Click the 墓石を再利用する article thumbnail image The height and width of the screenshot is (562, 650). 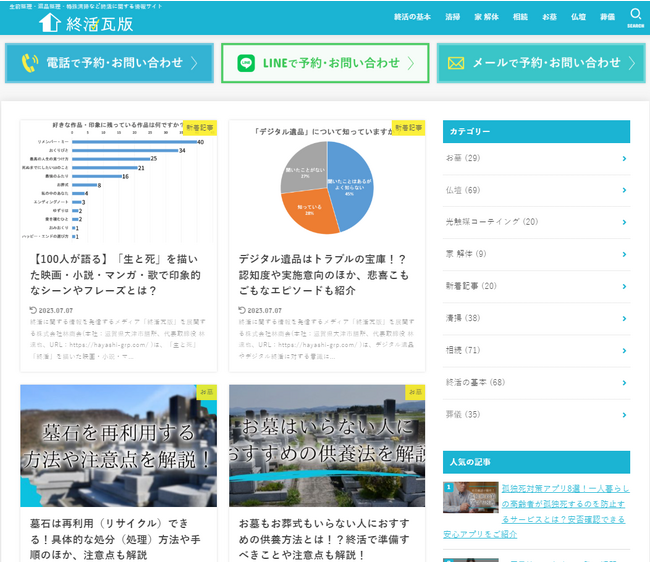[x=119, y=446]
